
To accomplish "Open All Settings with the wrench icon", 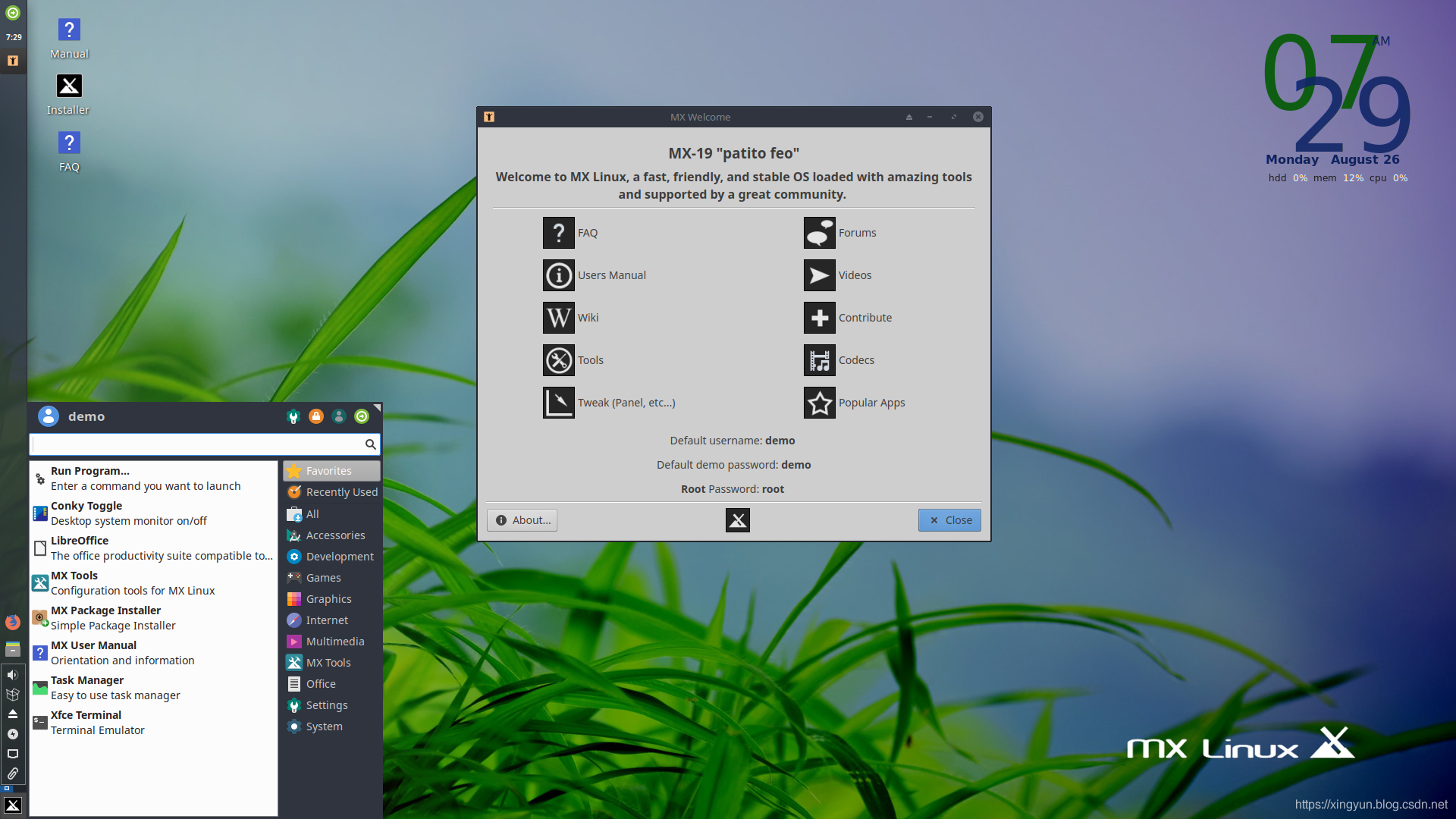I will click(x=293, y=416).
